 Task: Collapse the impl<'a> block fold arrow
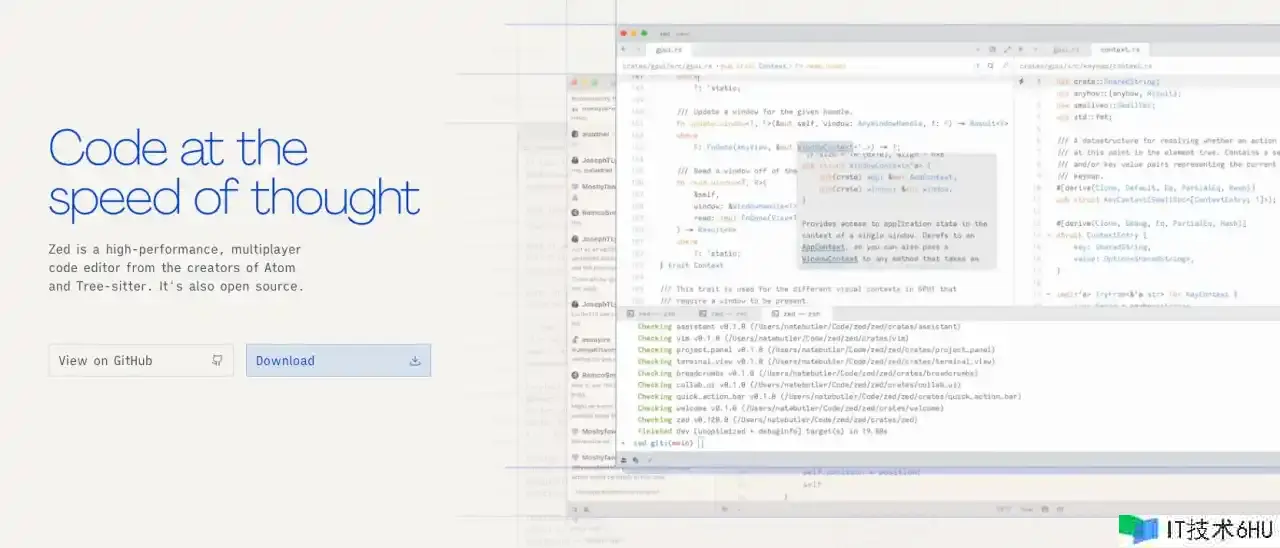1047,294
